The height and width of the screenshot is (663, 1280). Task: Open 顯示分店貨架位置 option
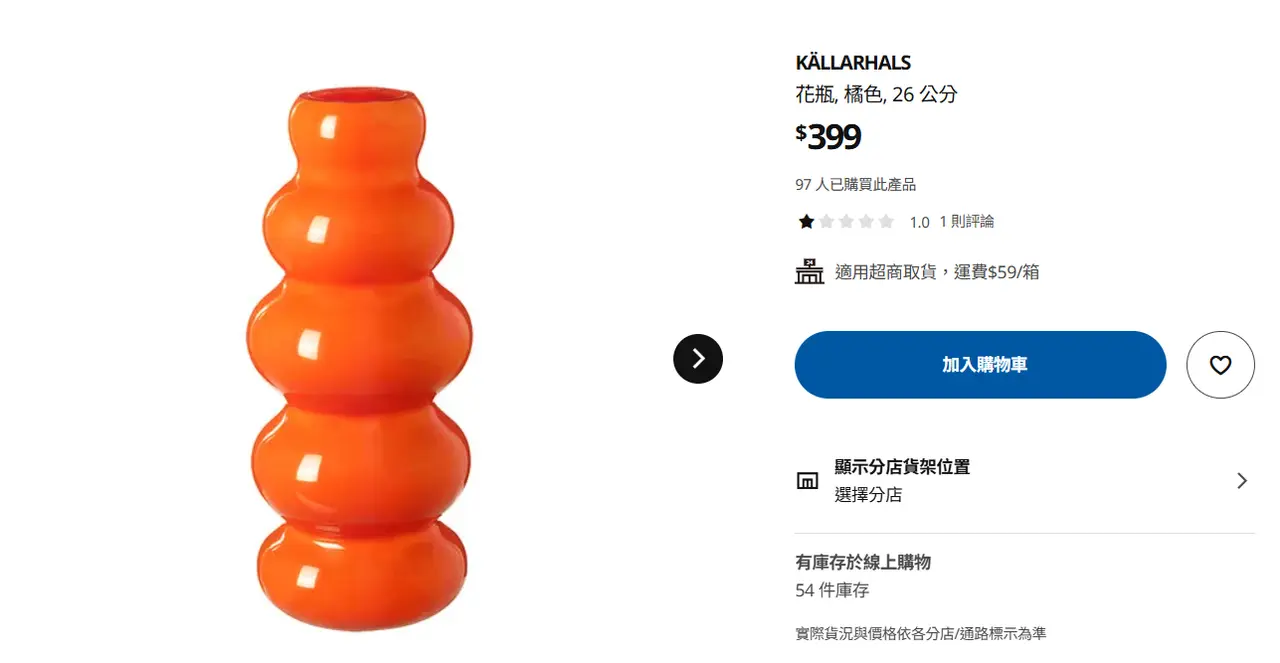[x=902, y=467]
